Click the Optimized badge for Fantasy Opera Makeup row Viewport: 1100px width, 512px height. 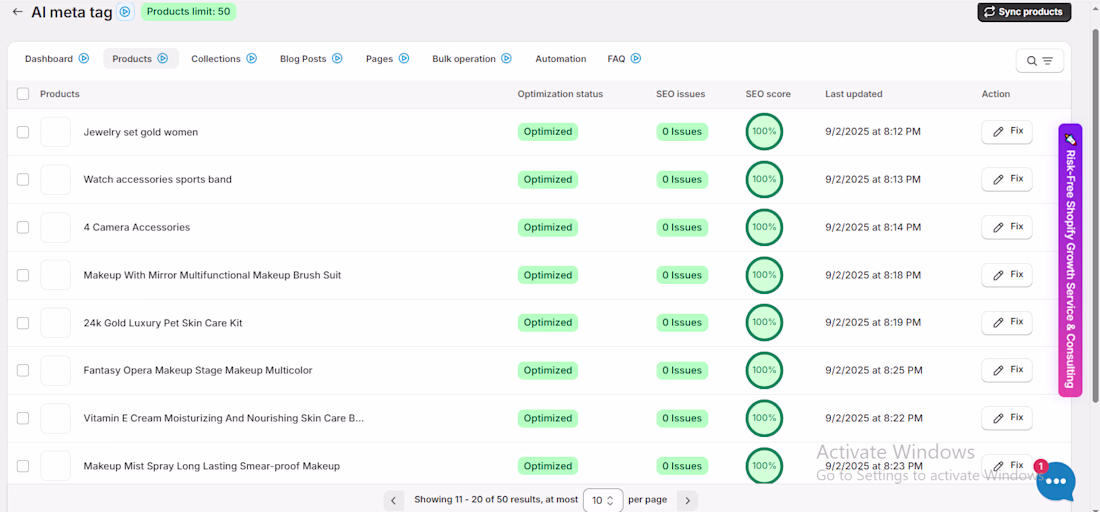pos(548,370)
